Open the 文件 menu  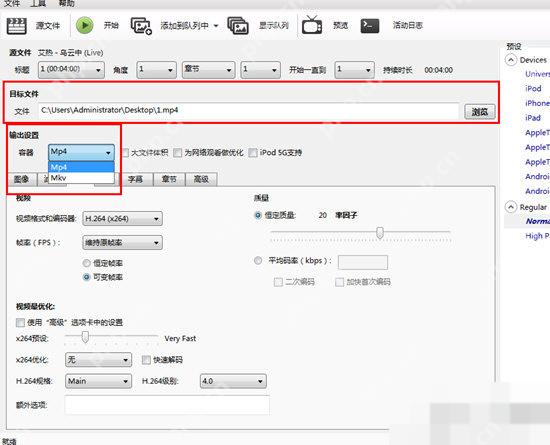point(12,4)
